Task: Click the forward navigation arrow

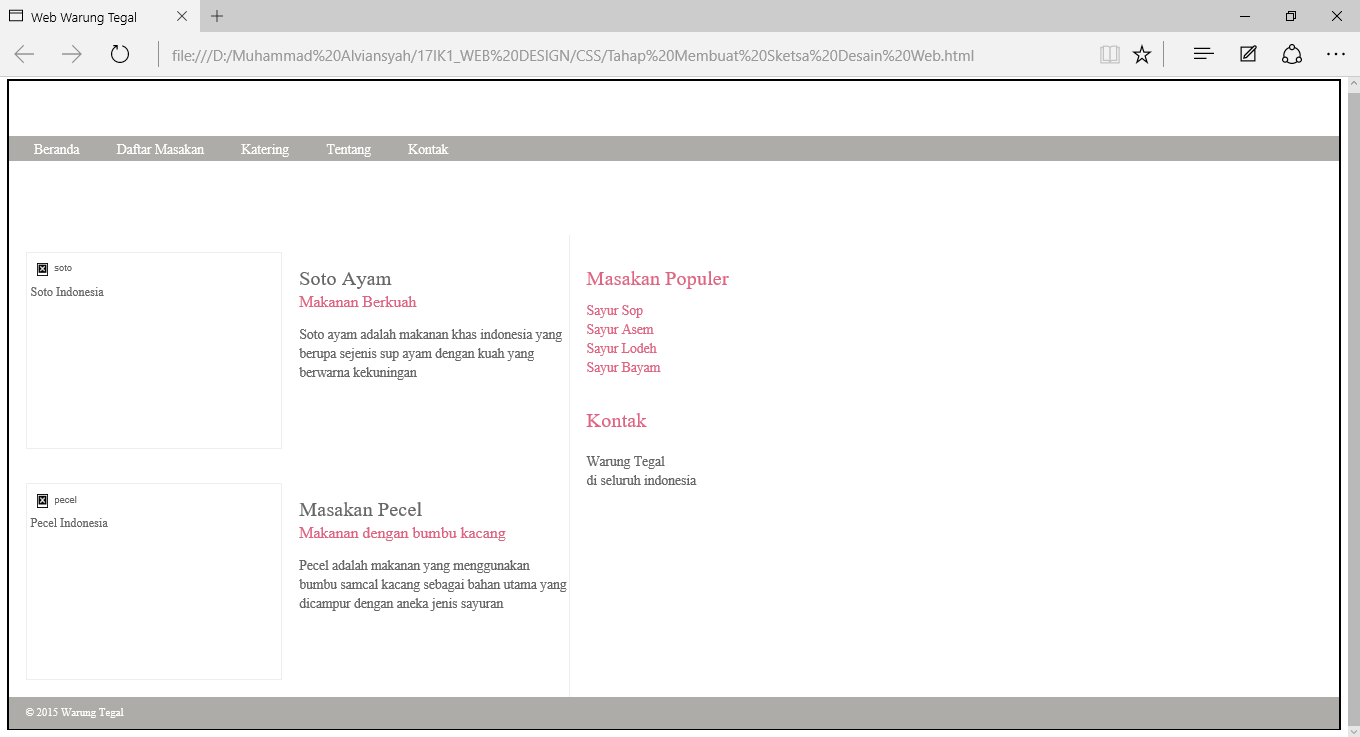Action: [69, 54]
